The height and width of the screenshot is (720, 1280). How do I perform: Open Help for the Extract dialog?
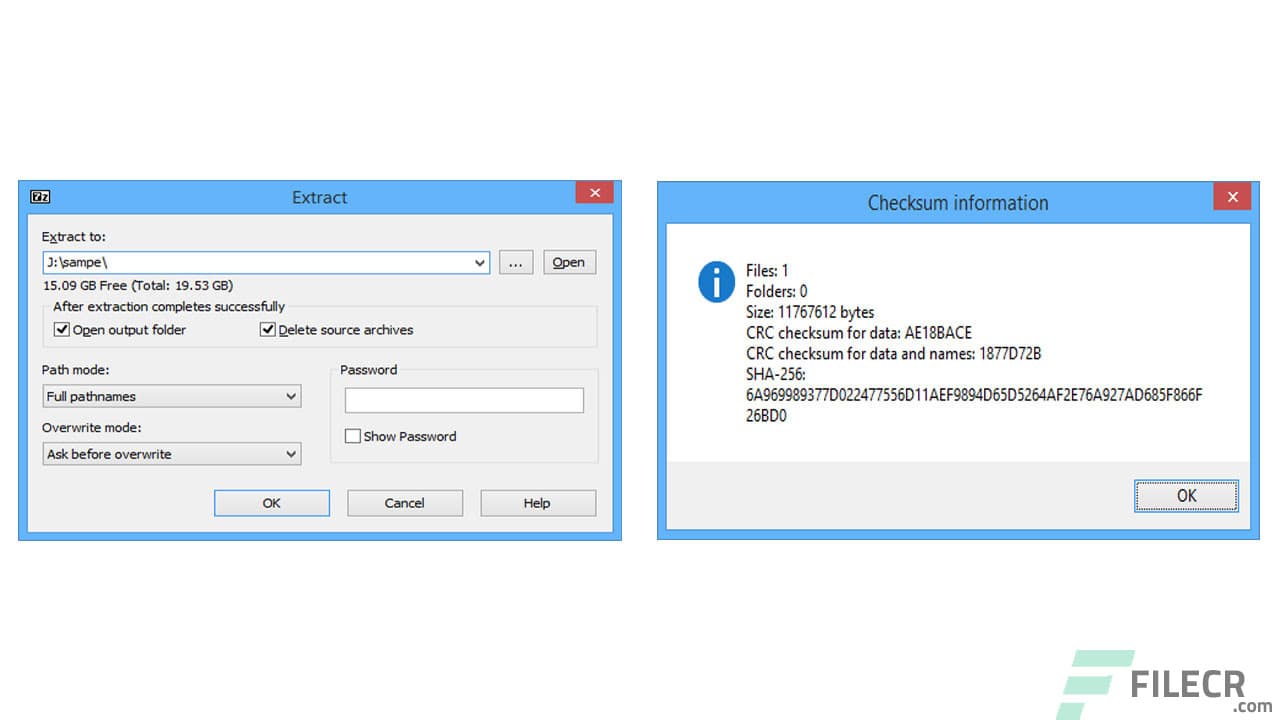pyautogui.click(x=537, y=503)
